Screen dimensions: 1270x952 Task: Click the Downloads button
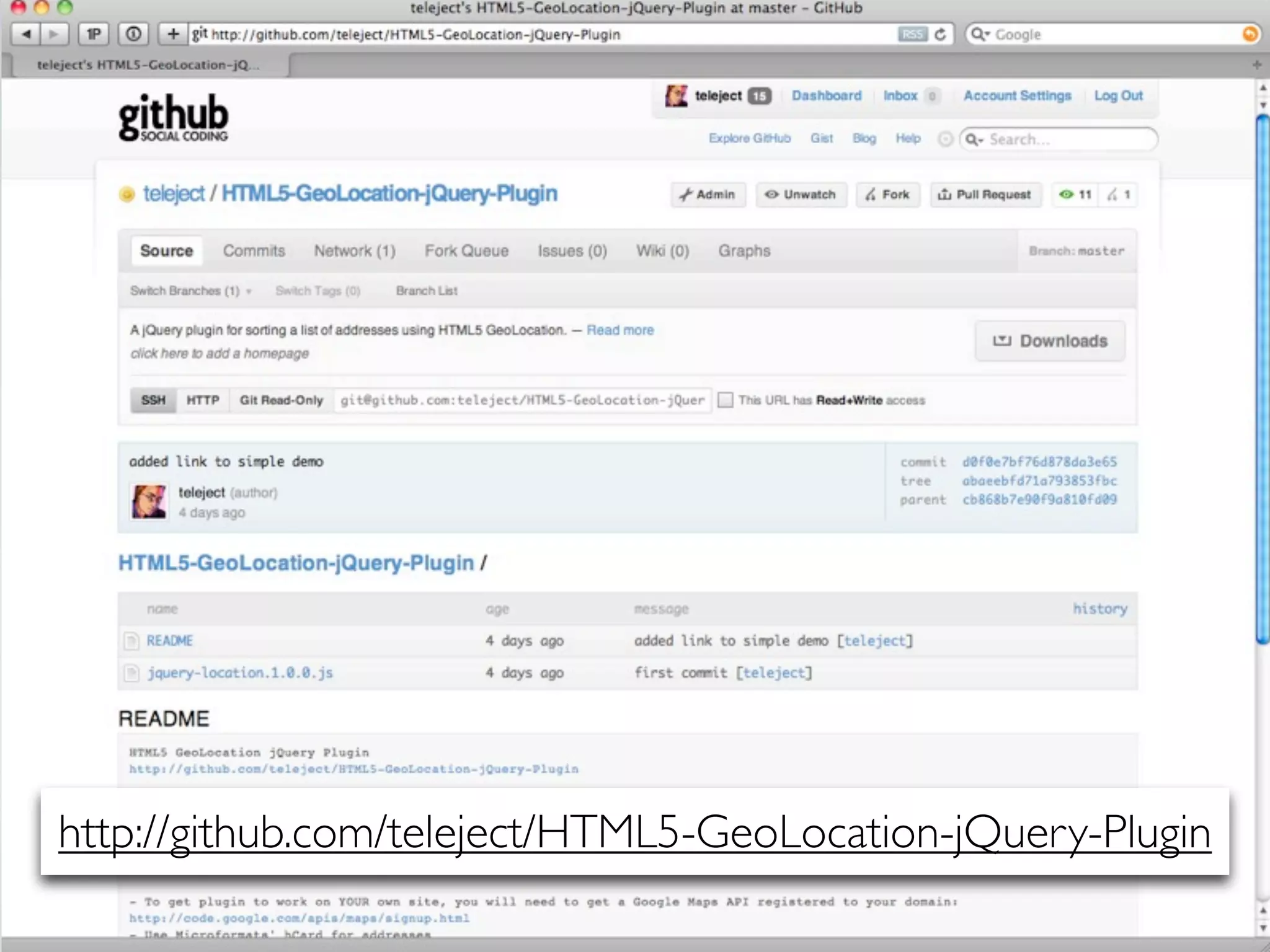[x=1050, y=341]
